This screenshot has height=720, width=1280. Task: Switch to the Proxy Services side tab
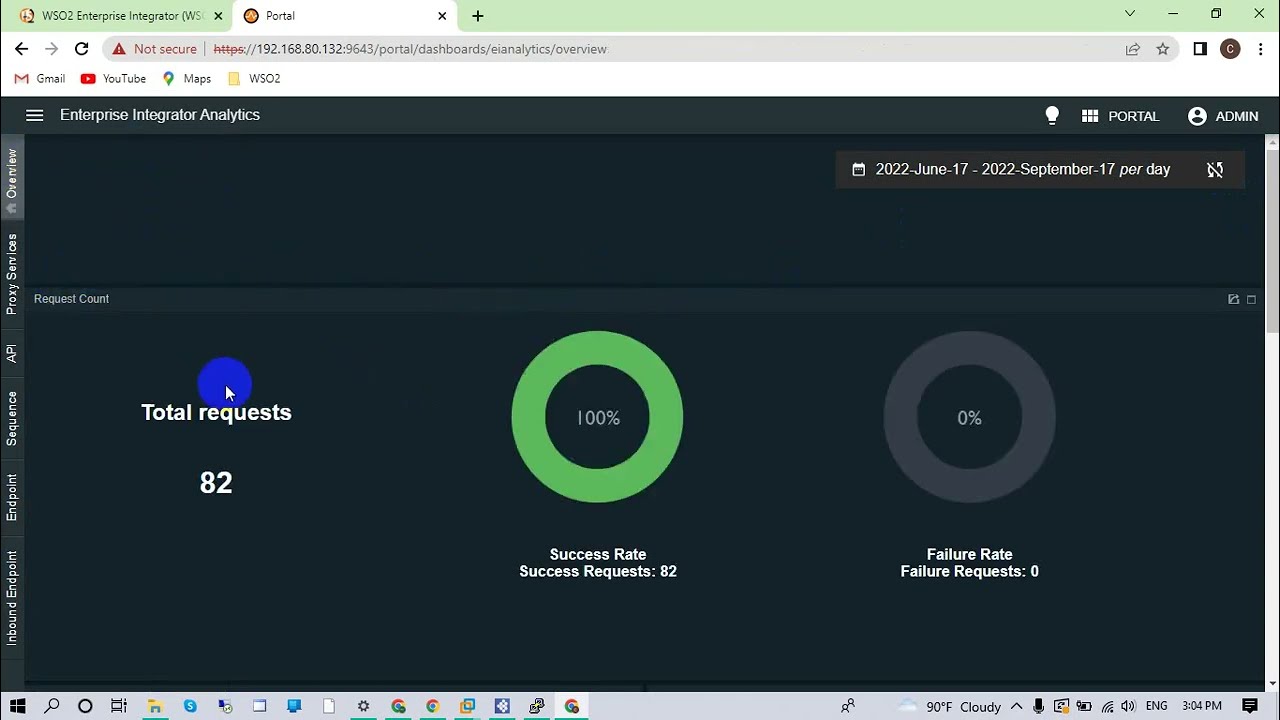(12, 274)
